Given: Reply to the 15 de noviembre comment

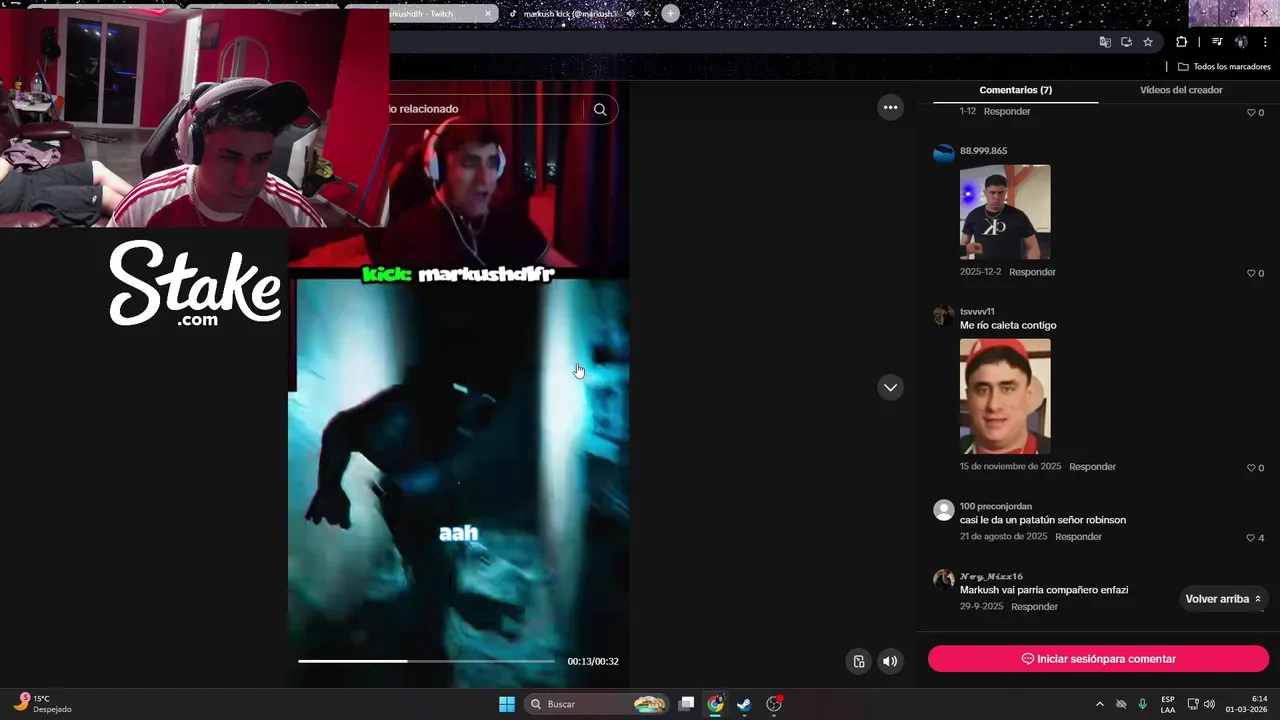Looking at the screenshot, I should click(x=1092, y=467).
